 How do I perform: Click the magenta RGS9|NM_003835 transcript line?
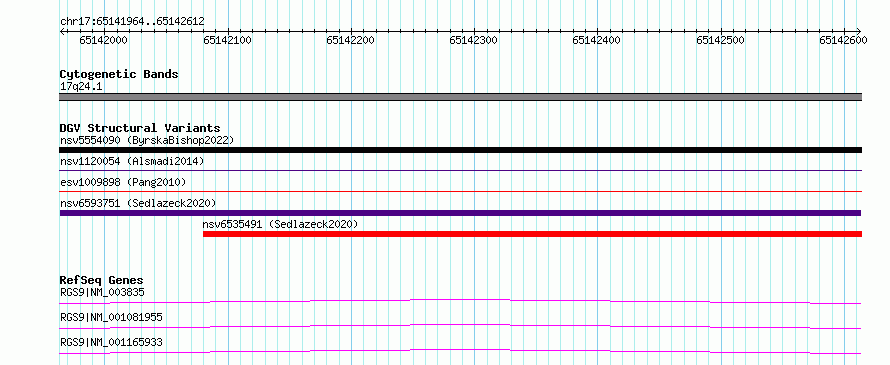460,301
